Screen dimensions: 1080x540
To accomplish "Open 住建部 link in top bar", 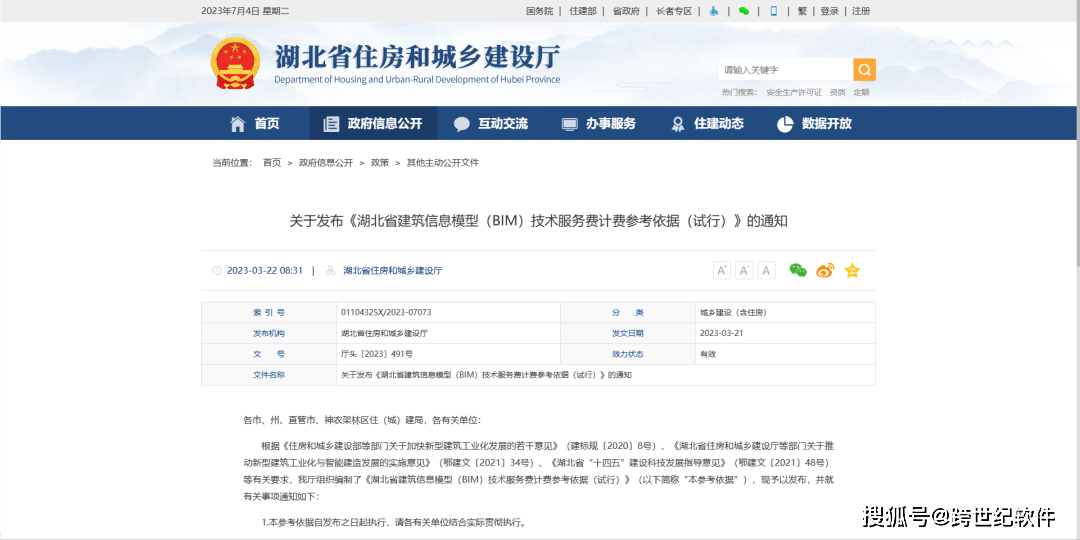I will [583, 11].
